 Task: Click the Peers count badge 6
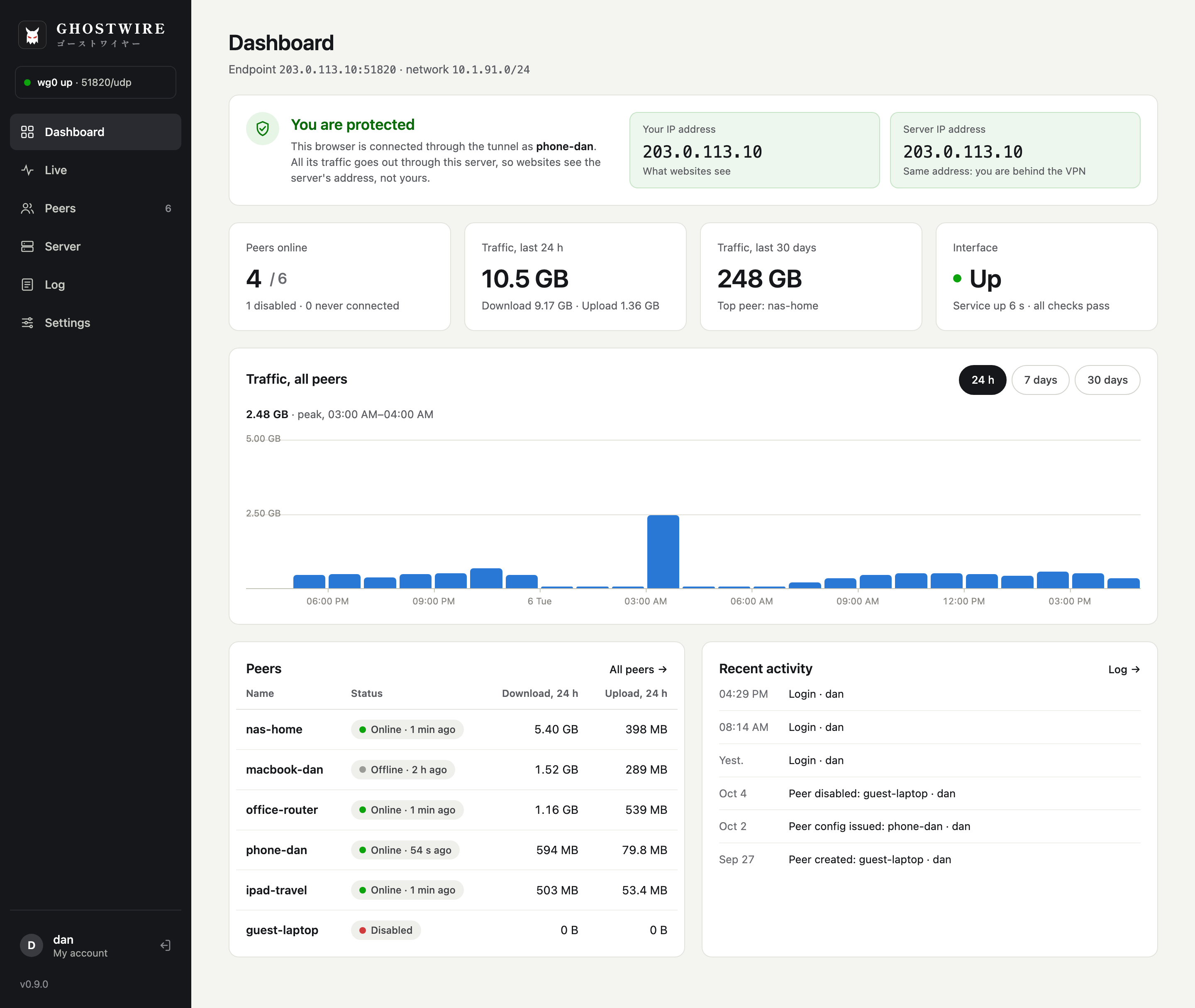(168, 209)
